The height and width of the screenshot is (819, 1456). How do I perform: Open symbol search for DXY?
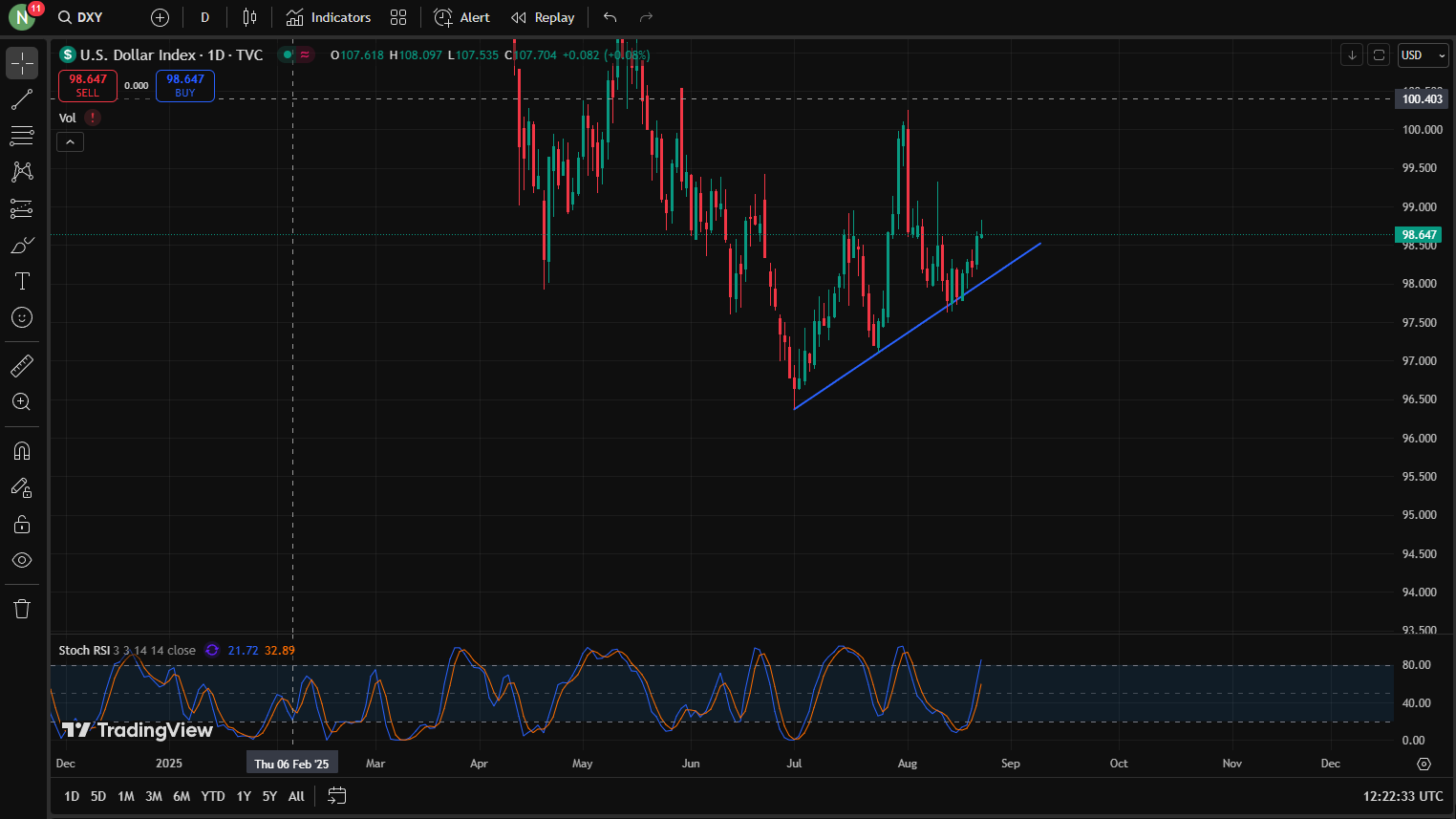pos(80,17)
